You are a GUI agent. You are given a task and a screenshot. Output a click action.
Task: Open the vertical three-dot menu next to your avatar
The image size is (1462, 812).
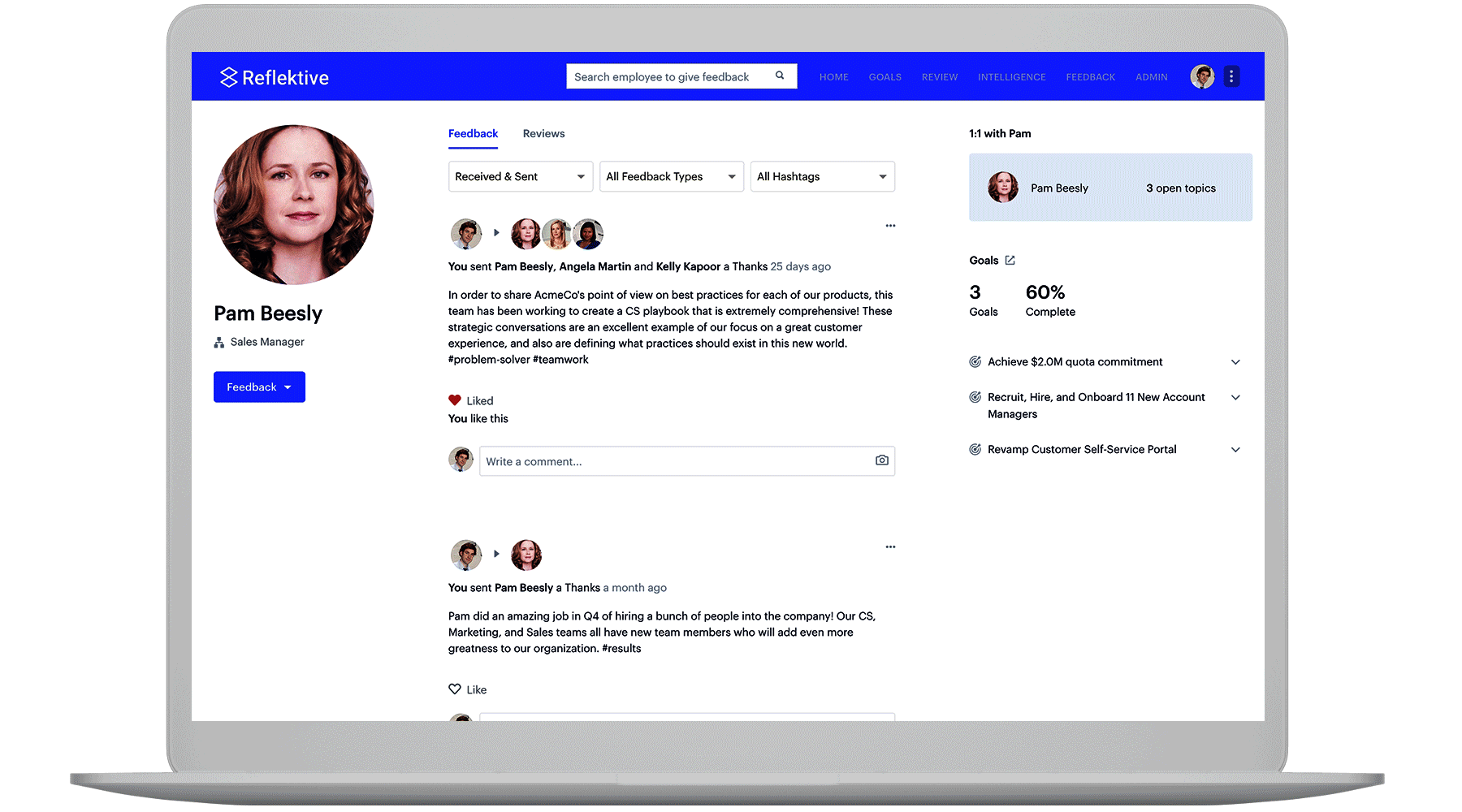(1231, 76)
